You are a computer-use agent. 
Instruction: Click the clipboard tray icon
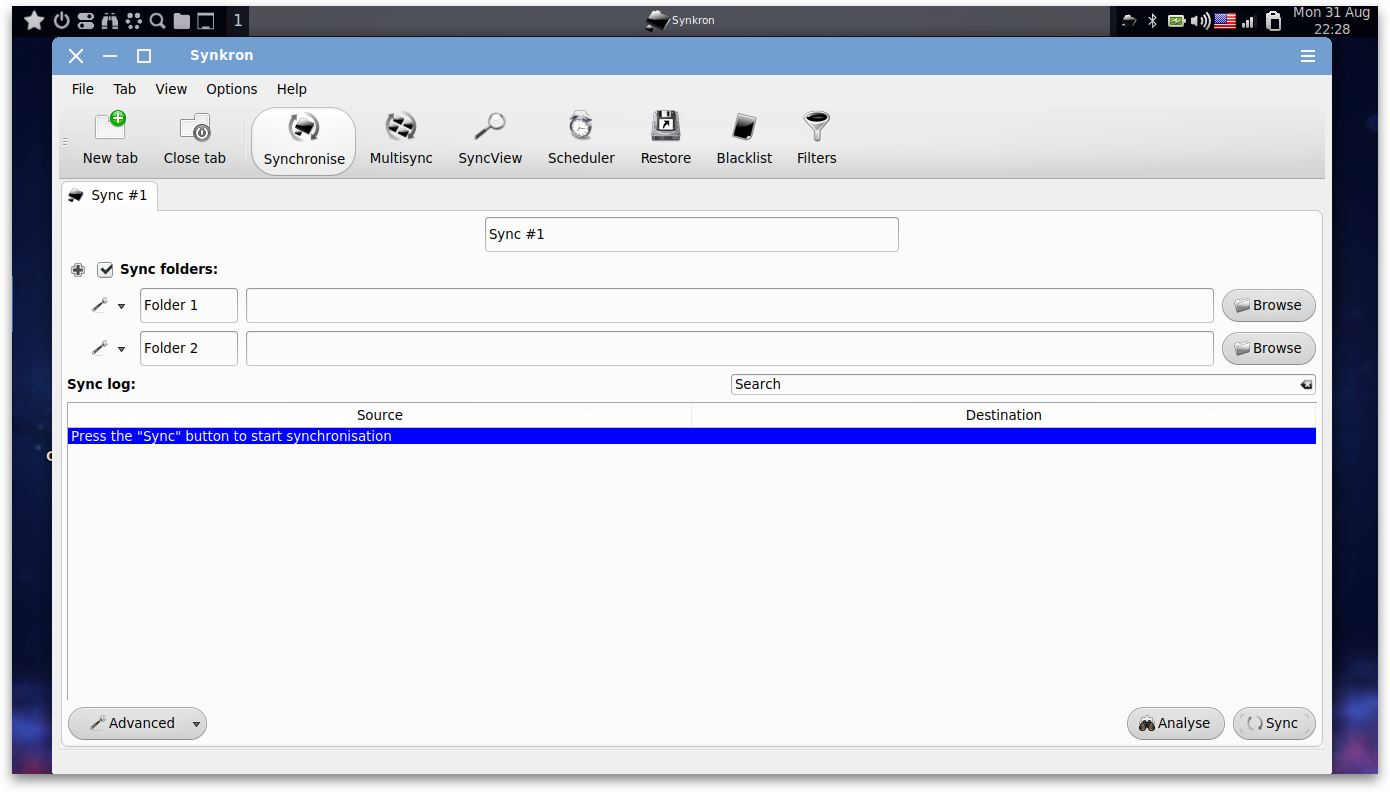[x=1273, y=21]
